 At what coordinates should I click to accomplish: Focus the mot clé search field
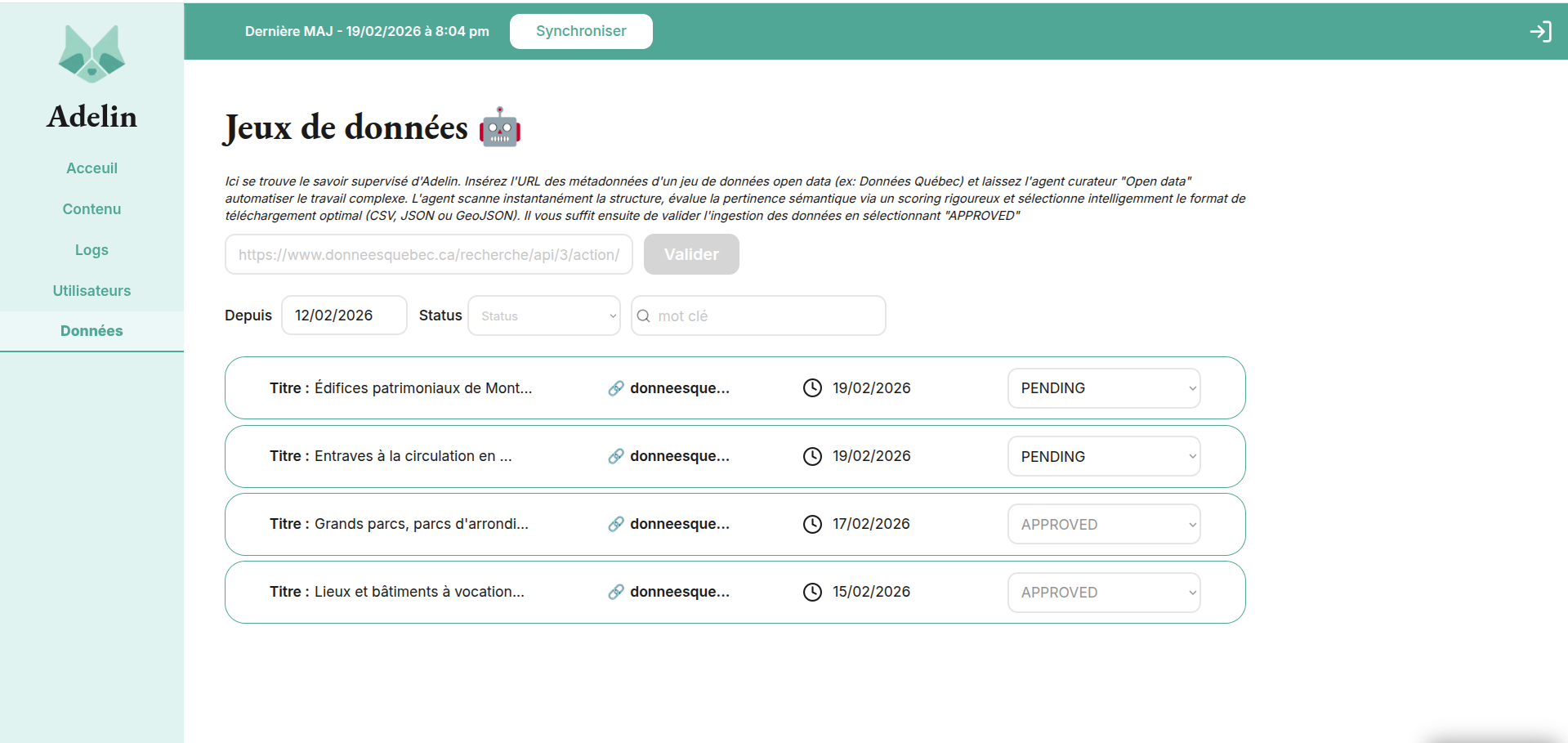(x=758, y=316)
